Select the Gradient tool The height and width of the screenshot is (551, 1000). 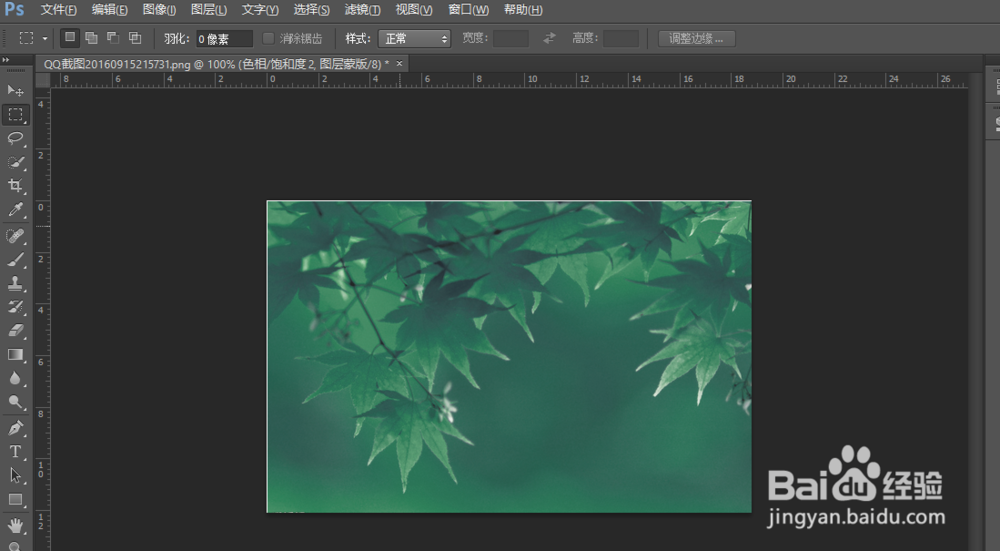pos(15,355)
